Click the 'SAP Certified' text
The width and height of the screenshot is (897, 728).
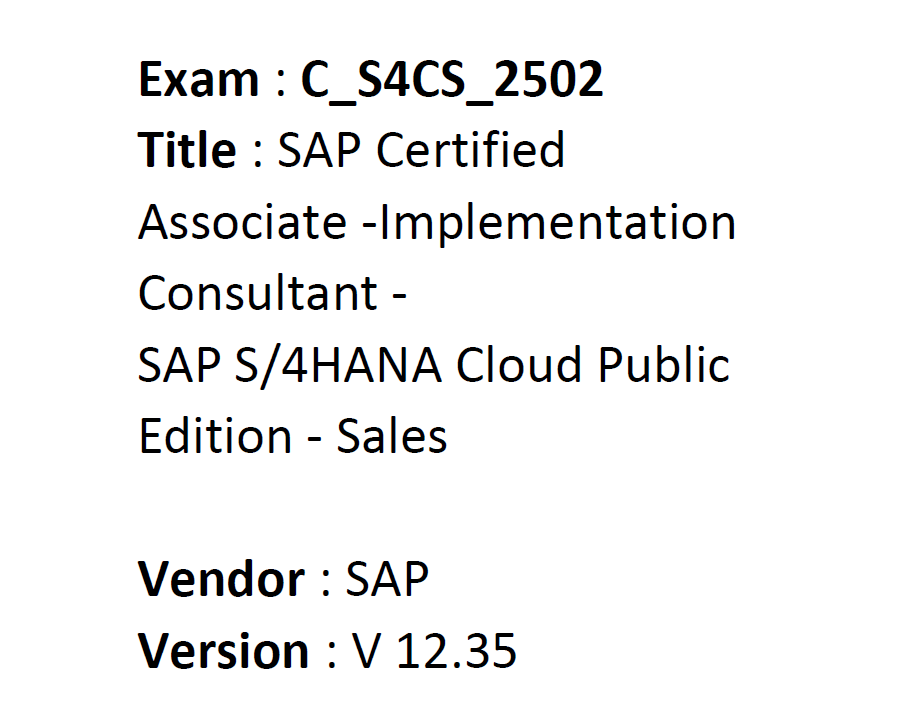coord(421,150)
